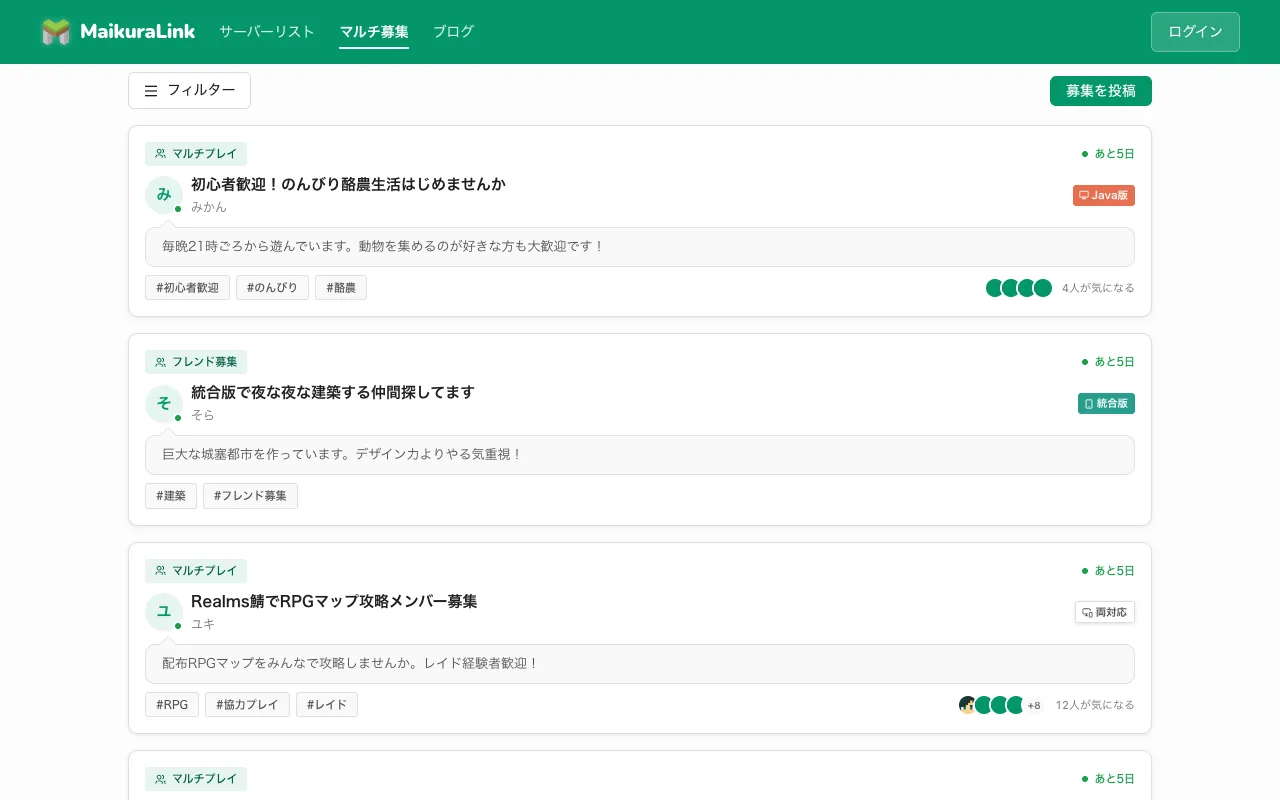
Task: Click the MaikuraLink block logo icon
Action: [56, 32]
